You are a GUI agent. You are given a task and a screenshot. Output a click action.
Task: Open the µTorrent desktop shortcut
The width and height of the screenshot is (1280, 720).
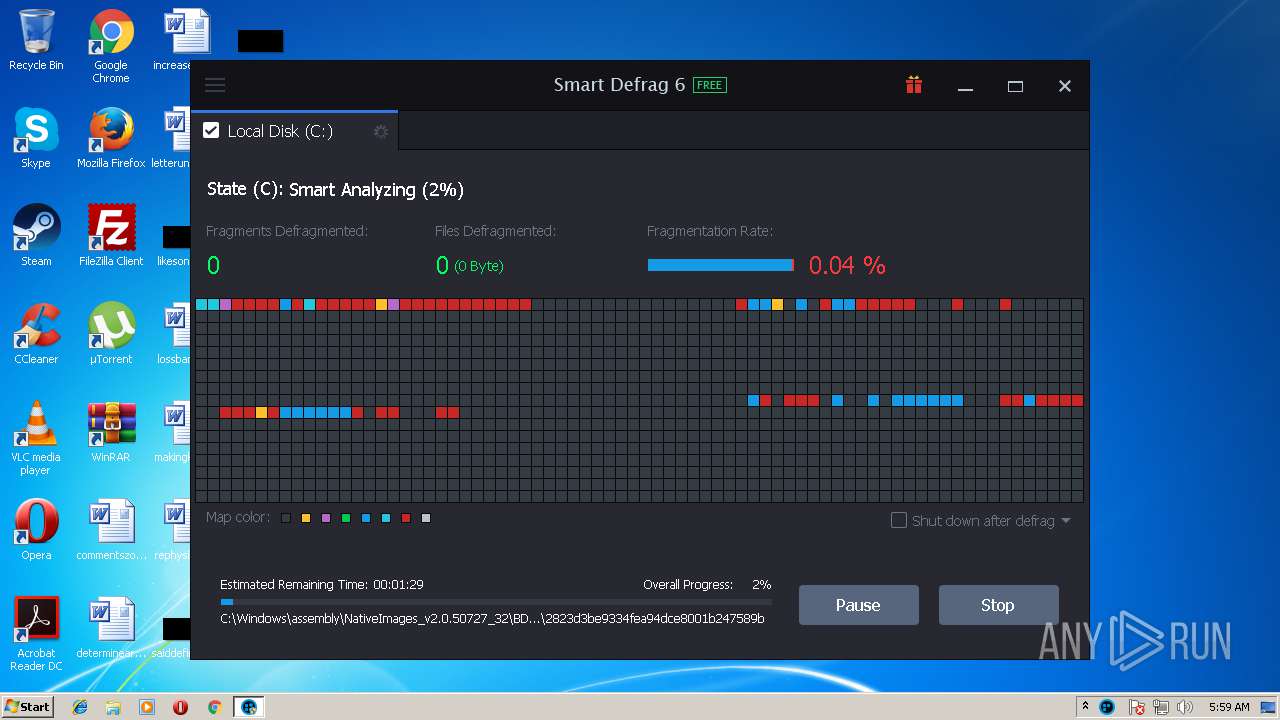pyautogui.click(x=111, y=335)
